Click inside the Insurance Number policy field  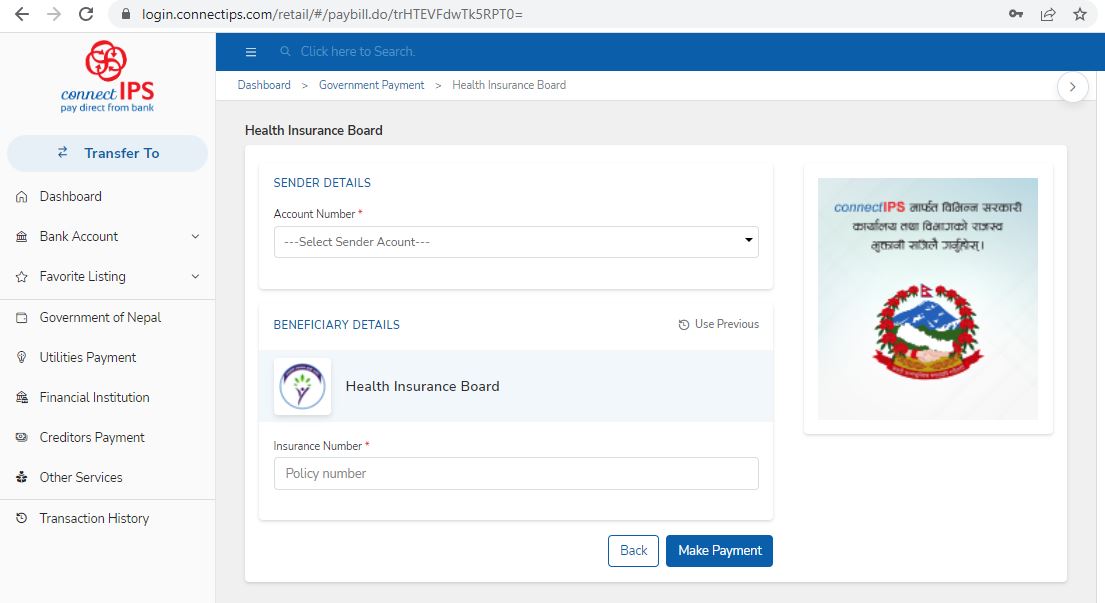(x=516, y=473)
